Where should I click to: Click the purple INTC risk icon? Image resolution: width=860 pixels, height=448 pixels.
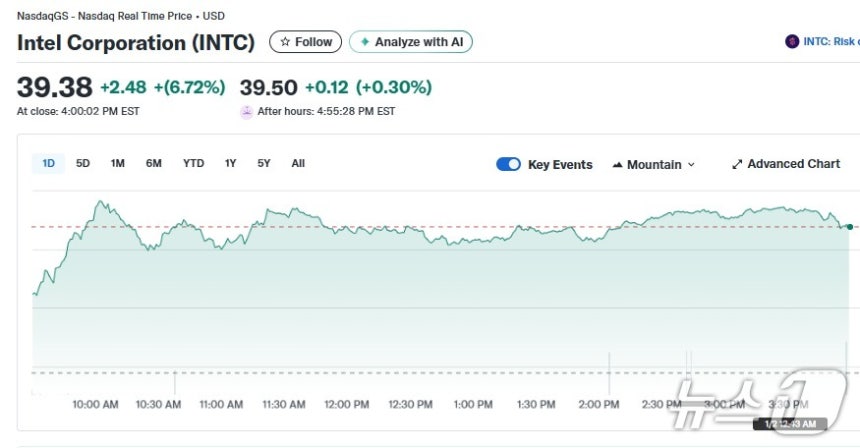pos(793,42)
